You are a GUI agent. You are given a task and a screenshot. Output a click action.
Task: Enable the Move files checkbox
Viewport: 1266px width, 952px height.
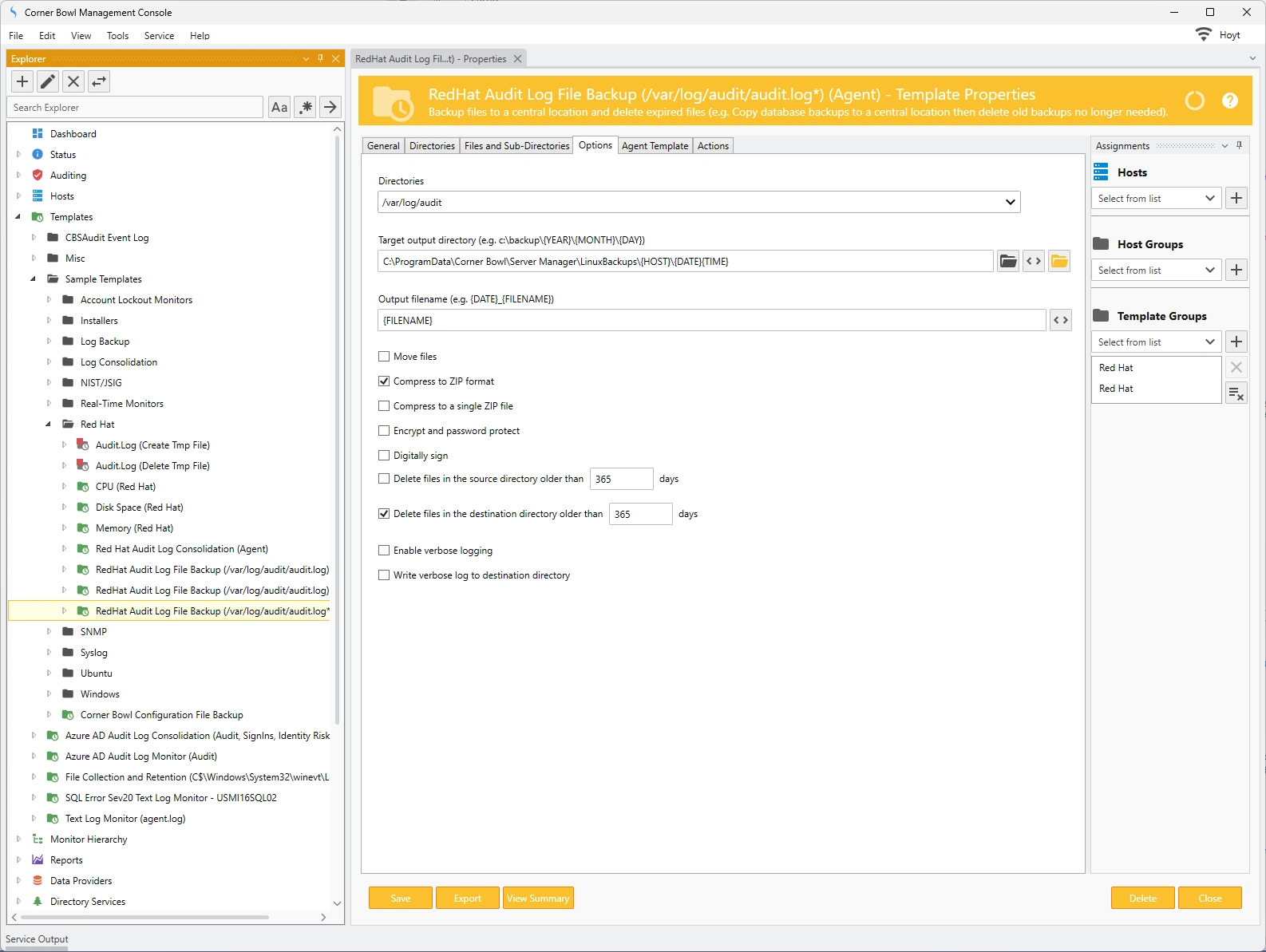(x=384, y=357)
